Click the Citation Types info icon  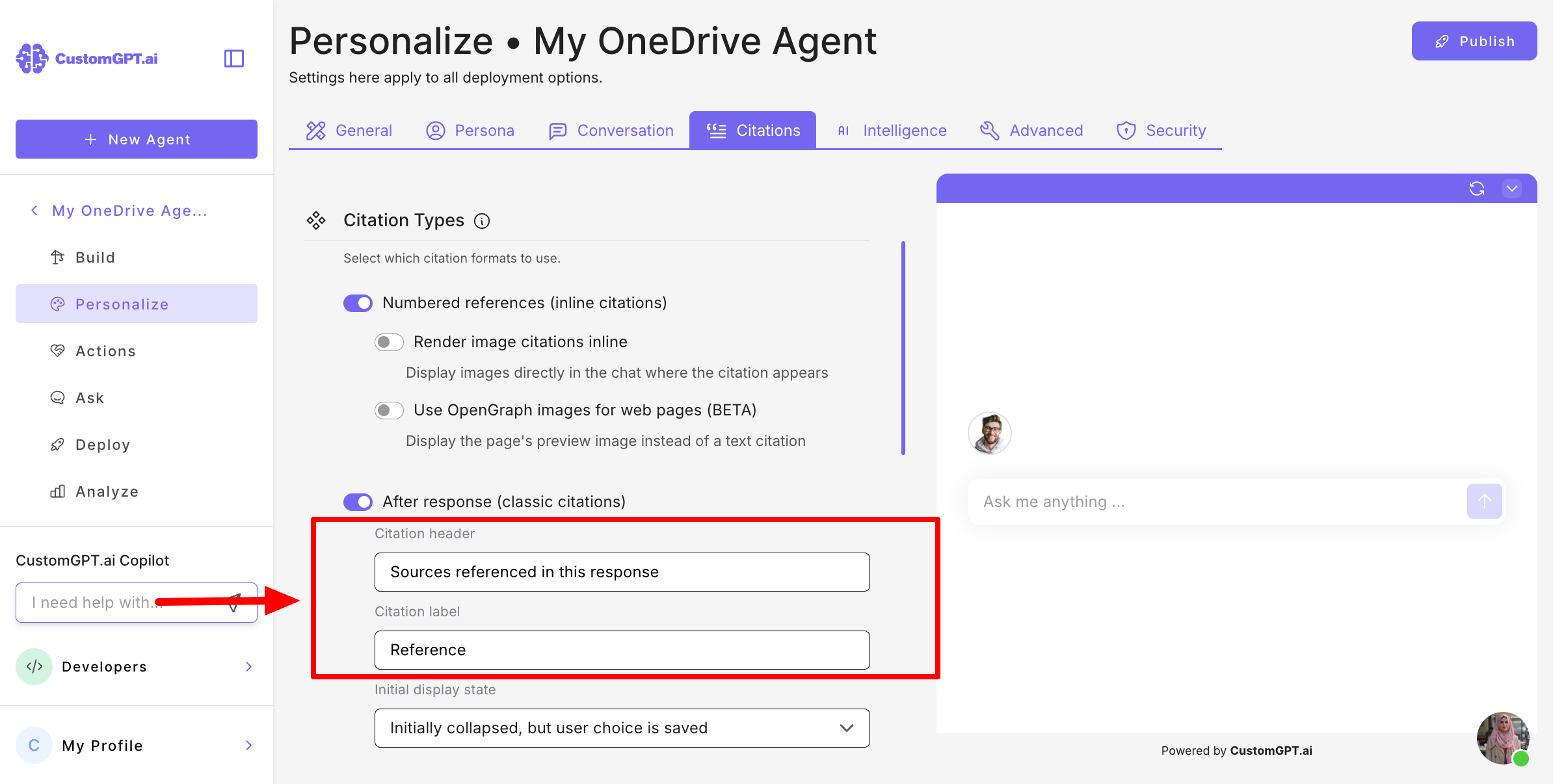pyautogui.click(x=482, y=221)
